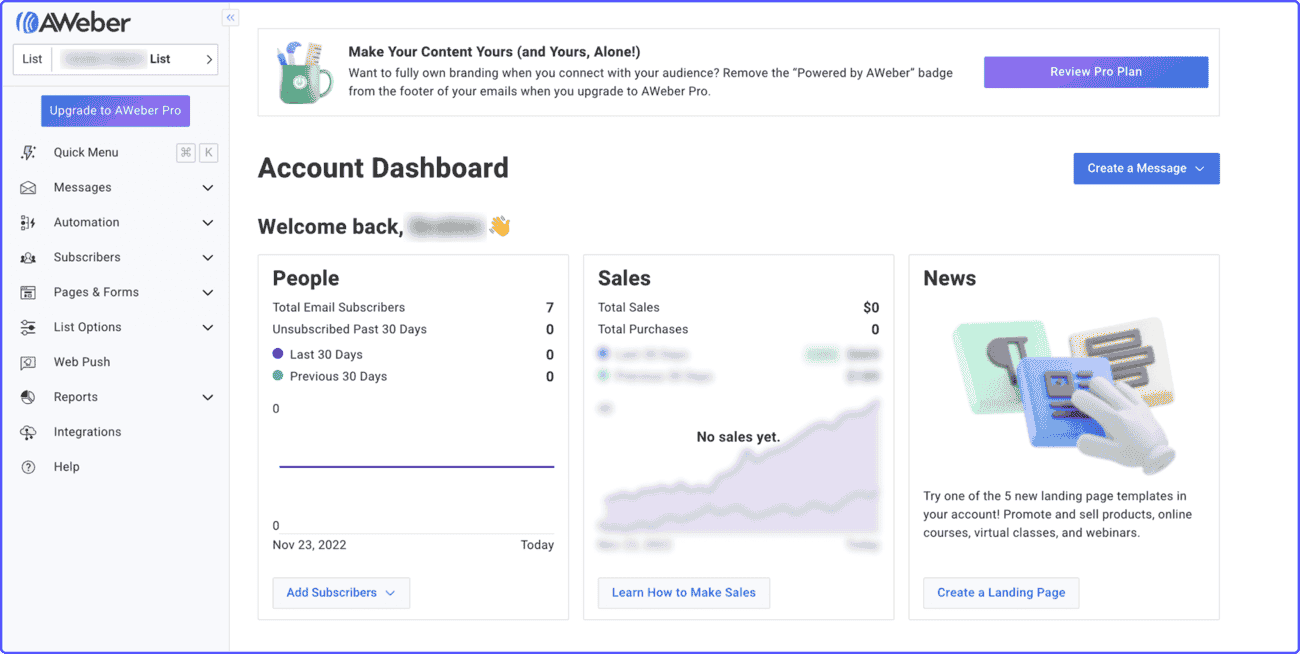Open the Create a Message dropdown

(x=1146, y=168)
